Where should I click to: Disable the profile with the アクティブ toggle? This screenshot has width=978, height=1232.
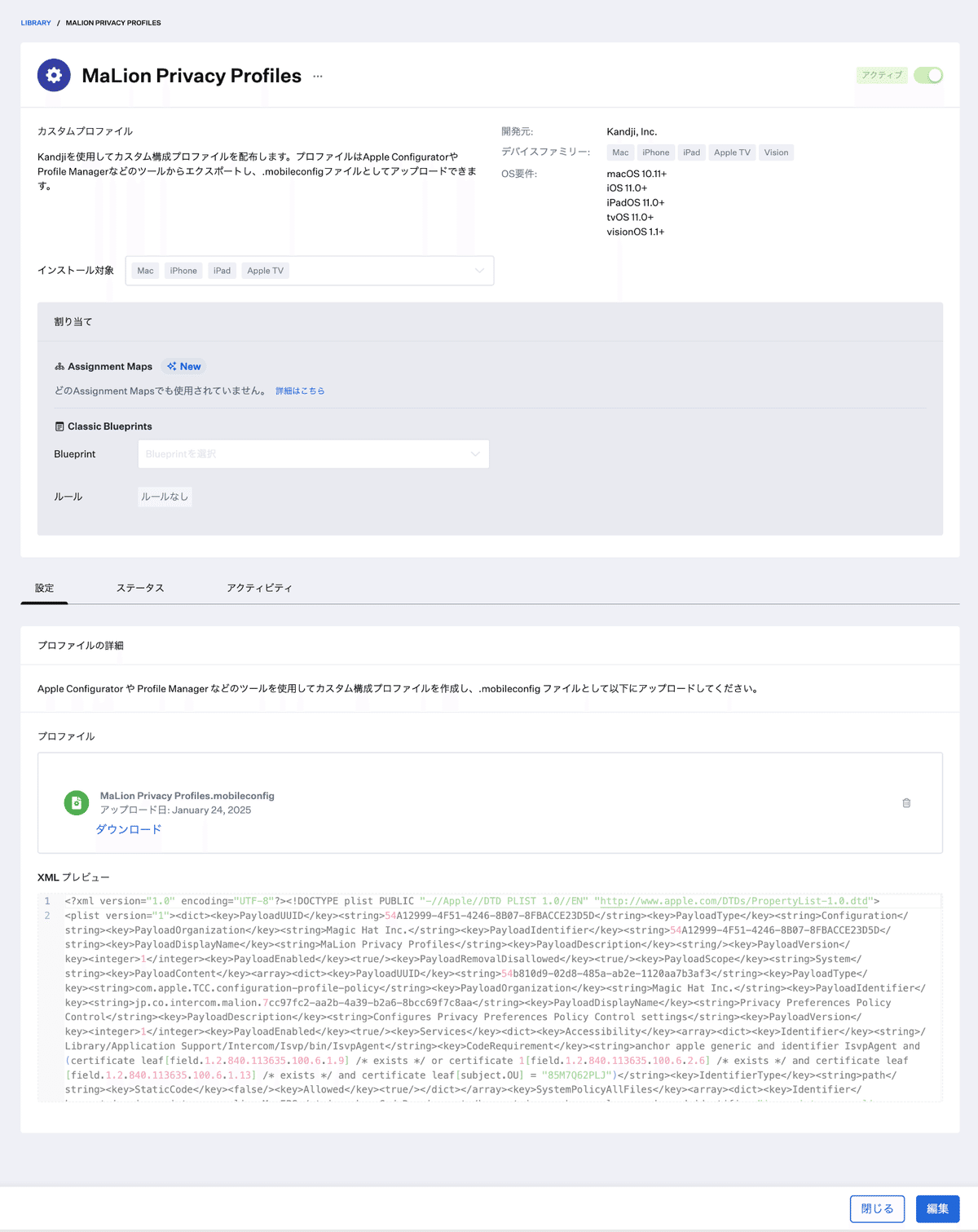coord(927,75)
